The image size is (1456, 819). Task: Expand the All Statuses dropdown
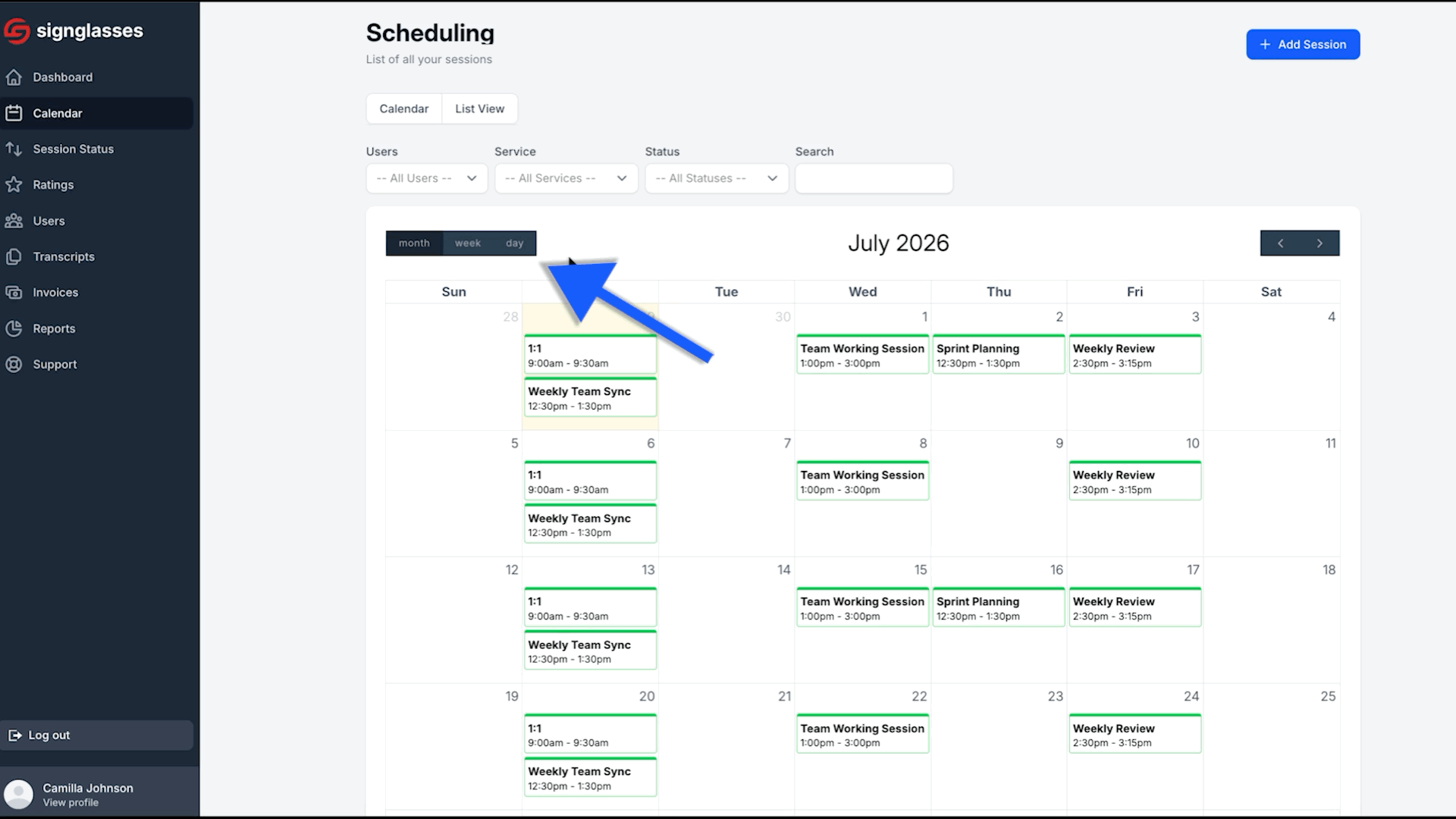pyautogui.click(x=717, y=178)
